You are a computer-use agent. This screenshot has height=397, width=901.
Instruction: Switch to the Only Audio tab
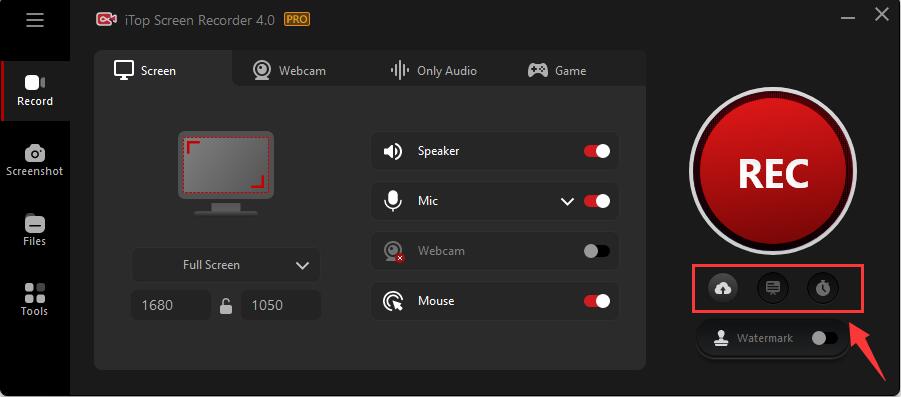(x=433, y=71)
